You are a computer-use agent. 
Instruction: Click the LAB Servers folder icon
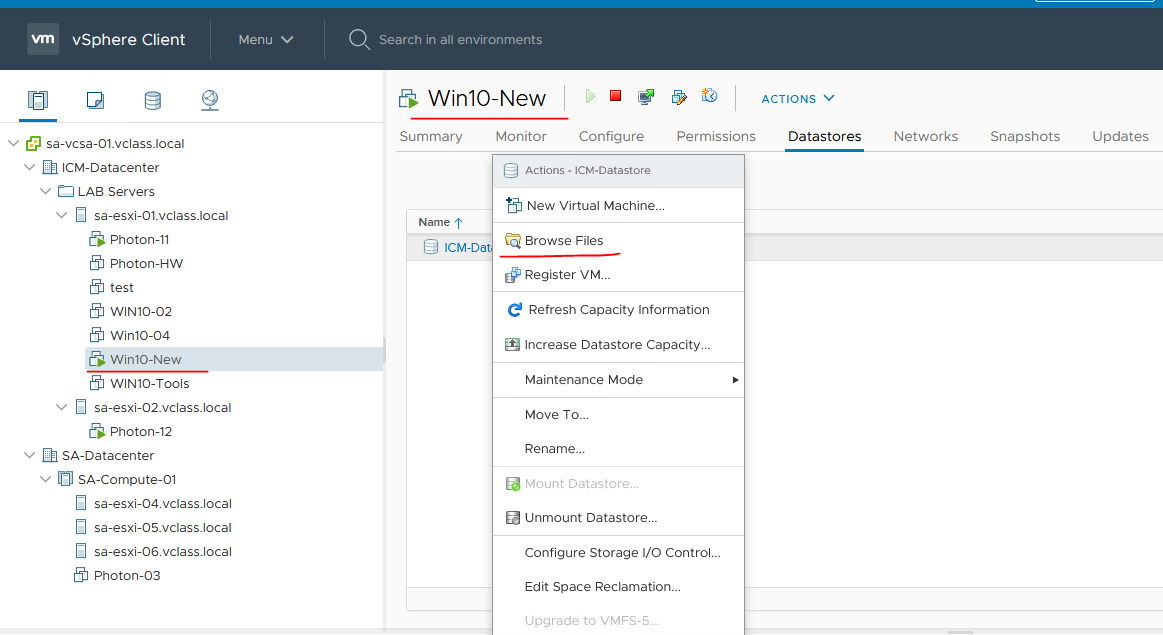click(x=65, y=191)
